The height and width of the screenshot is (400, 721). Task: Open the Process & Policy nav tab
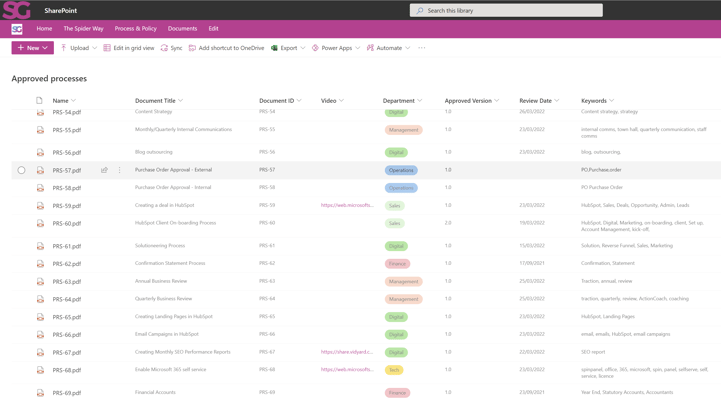coord(135,29)
